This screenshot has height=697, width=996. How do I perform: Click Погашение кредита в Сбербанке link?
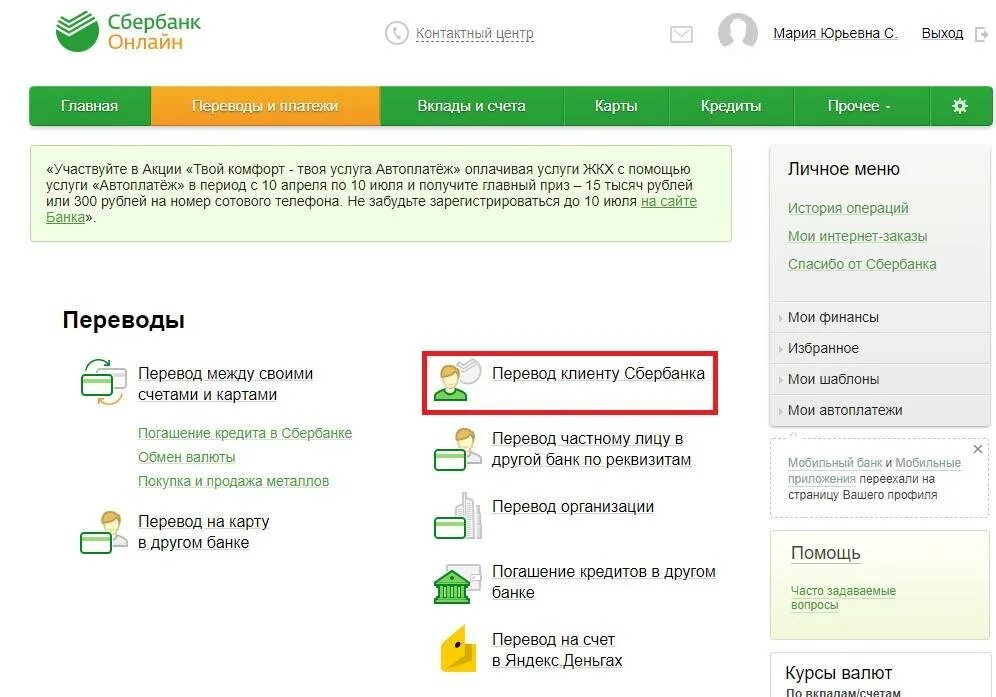tap(245, 433)
